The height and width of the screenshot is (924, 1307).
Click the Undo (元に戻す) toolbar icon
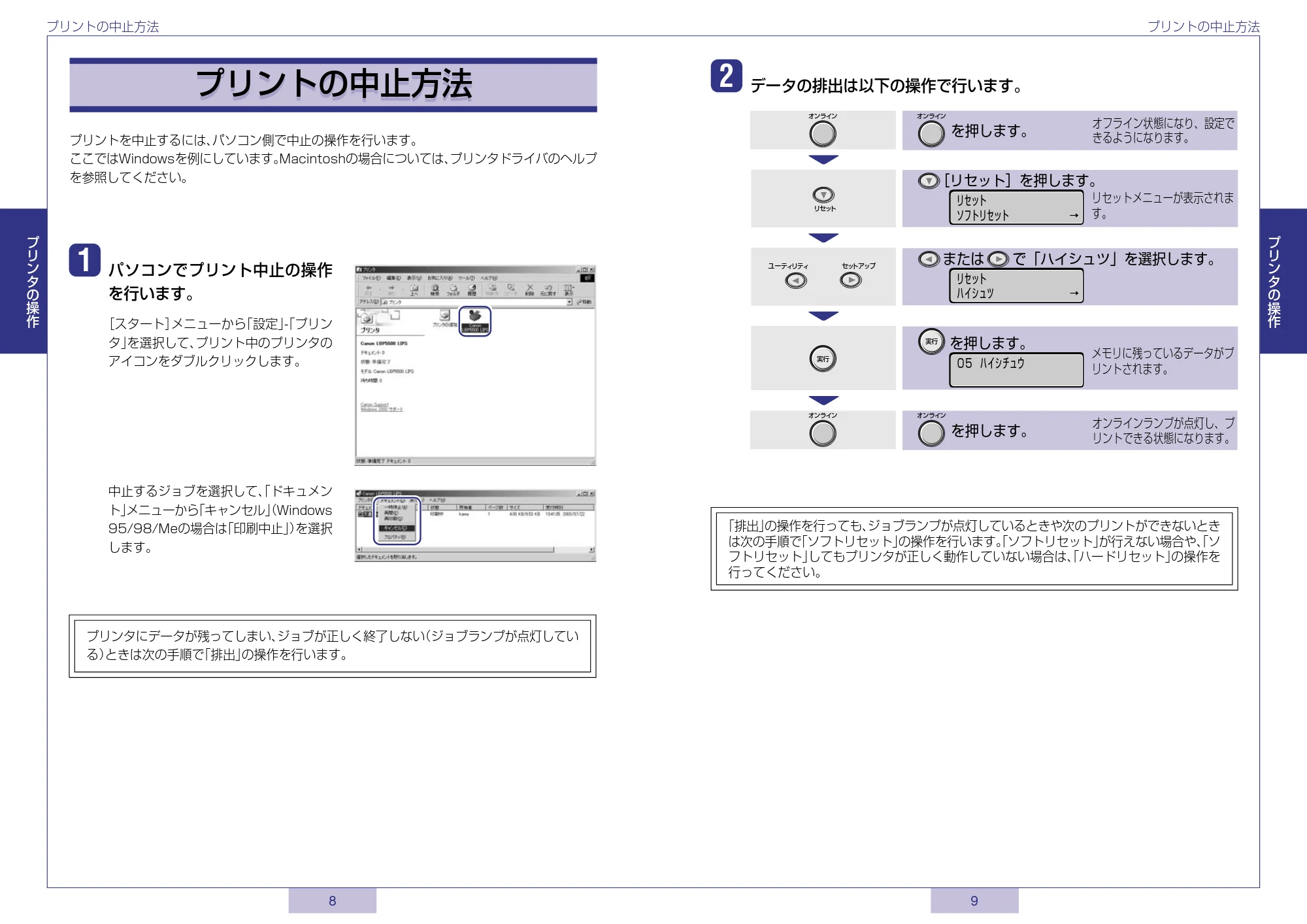tap(548, 290)
